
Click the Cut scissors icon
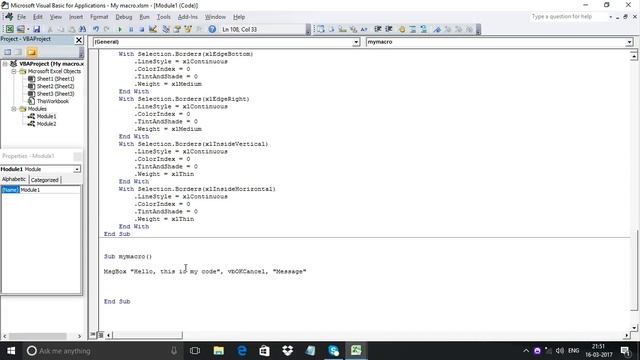[50, 29]
